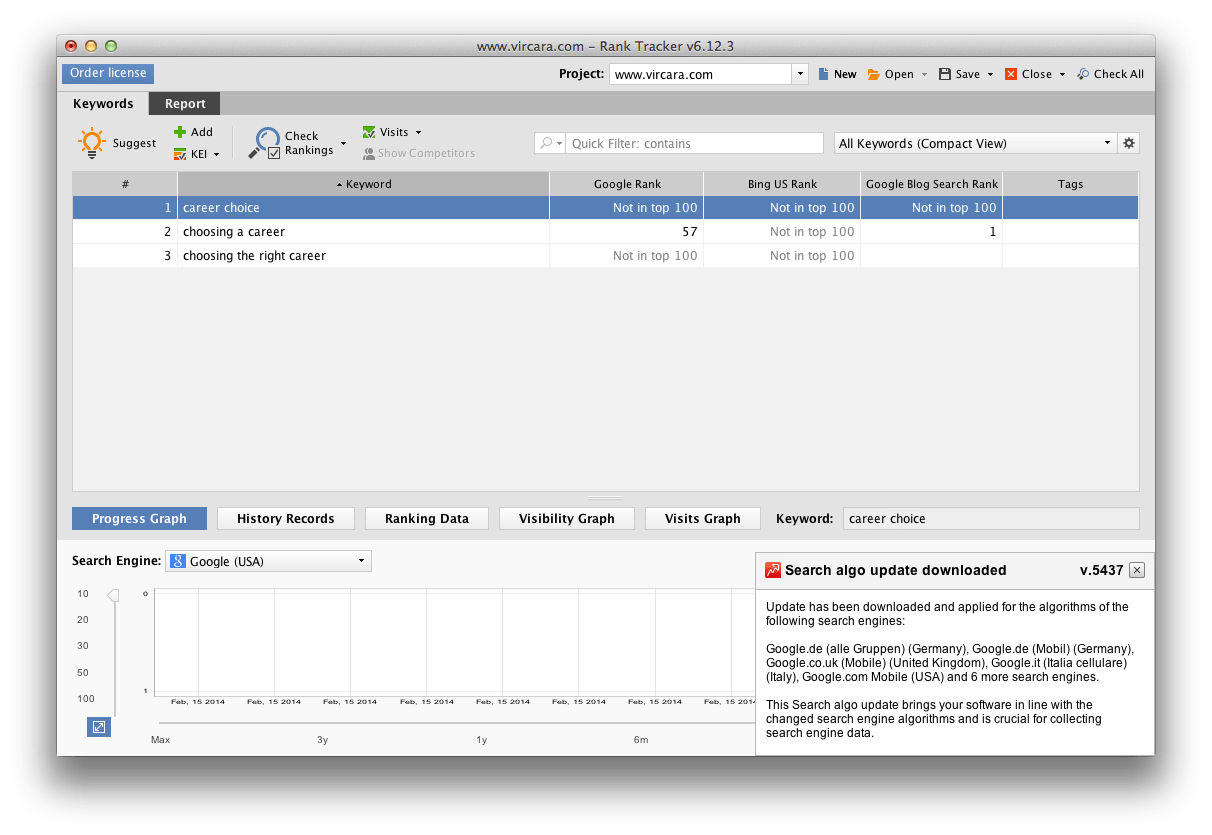
Task: Open the Ranking Data tab
Action: point(426,518)
